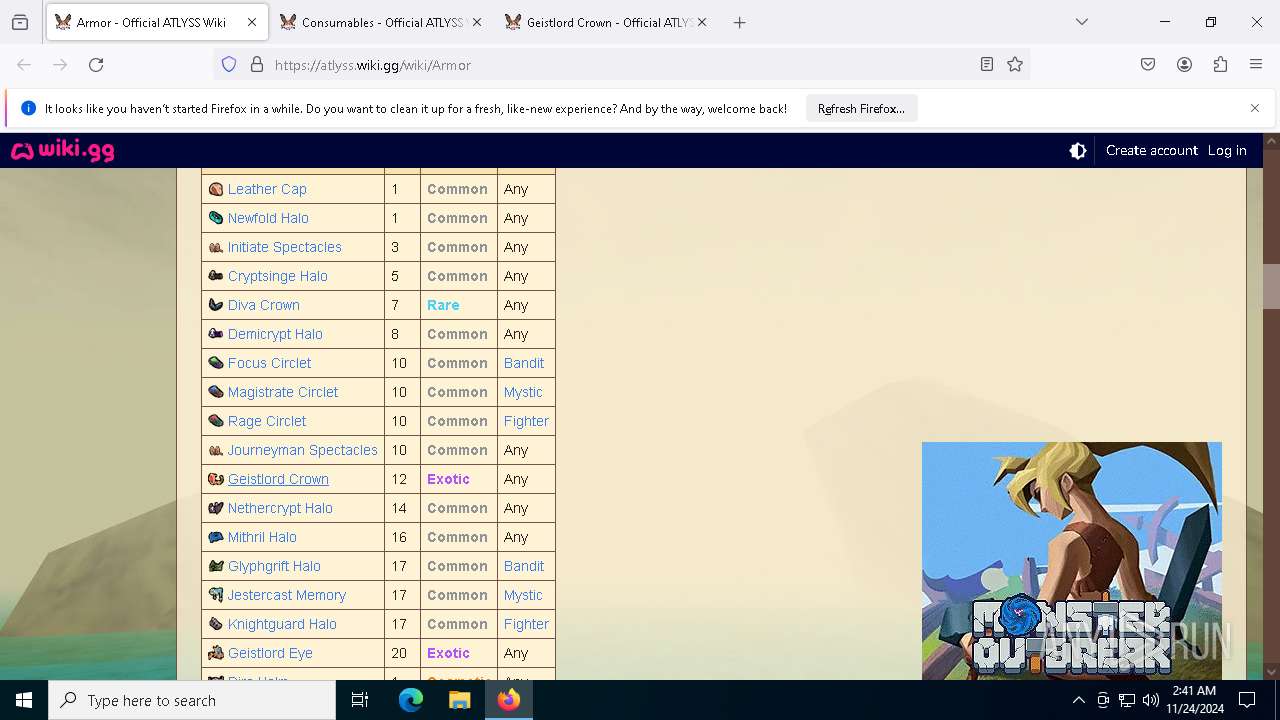The image size is (1280, 720).
Task: Open the Mystic class link for Magistrate Circlet
Action: tap(523, 392)
